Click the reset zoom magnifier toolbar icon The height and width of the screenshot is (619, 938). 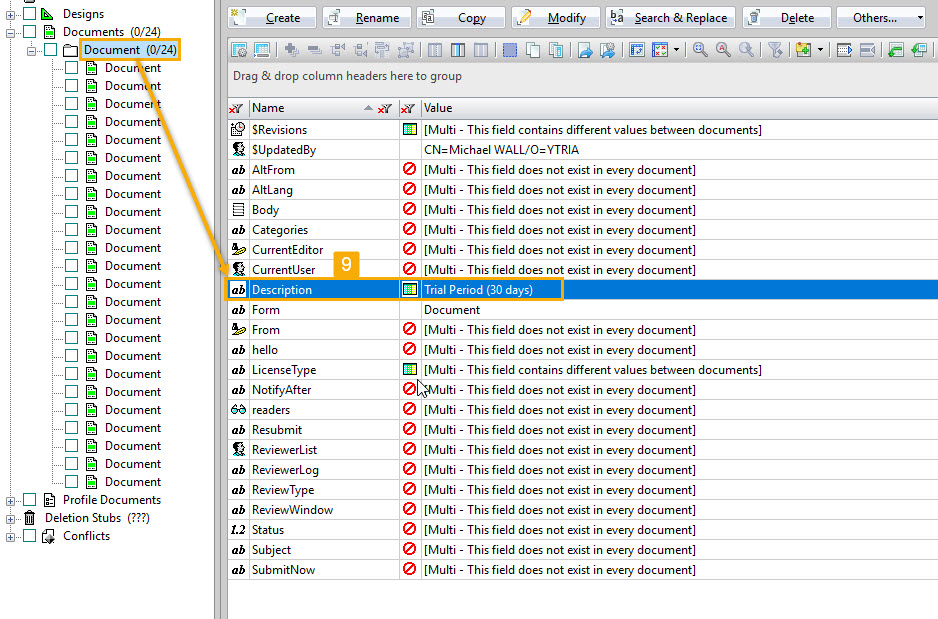(746, 50)
